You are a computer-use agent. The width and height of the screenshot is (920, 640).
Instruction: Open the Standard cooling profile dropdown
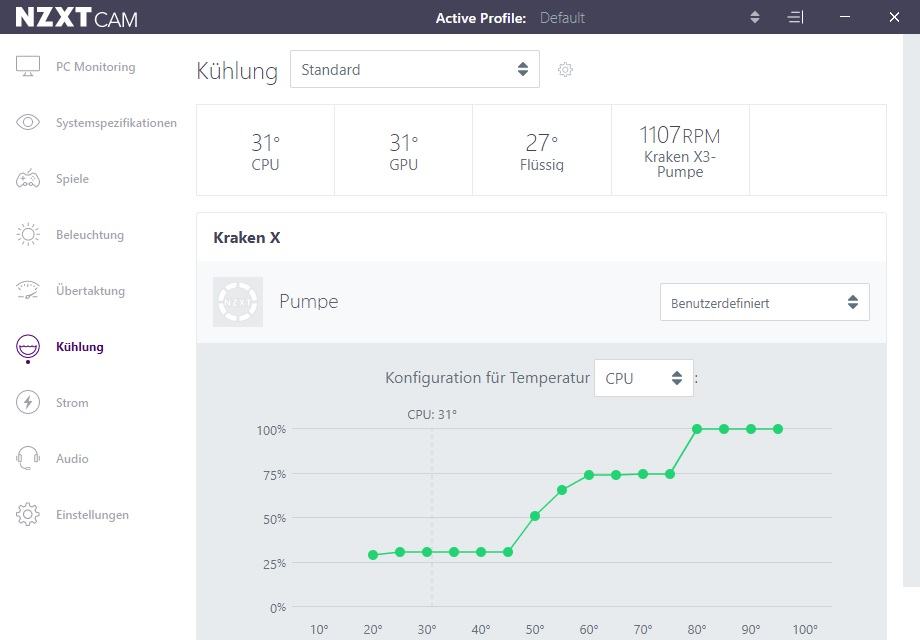[415, 69]
